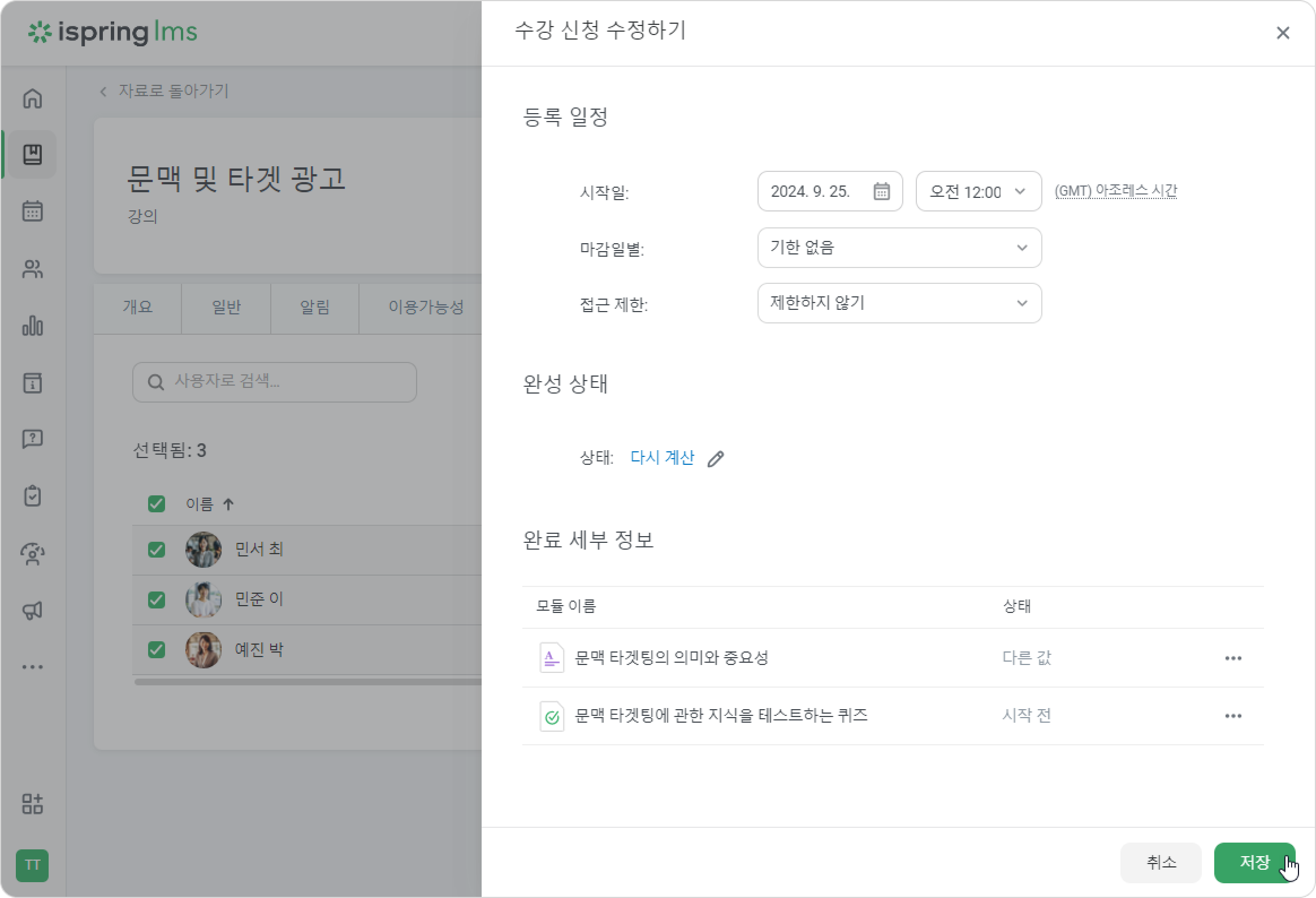This screenshot has width=1316, height=898.
Task: Open the TT user avatar menu
Action: coord(32,866)
